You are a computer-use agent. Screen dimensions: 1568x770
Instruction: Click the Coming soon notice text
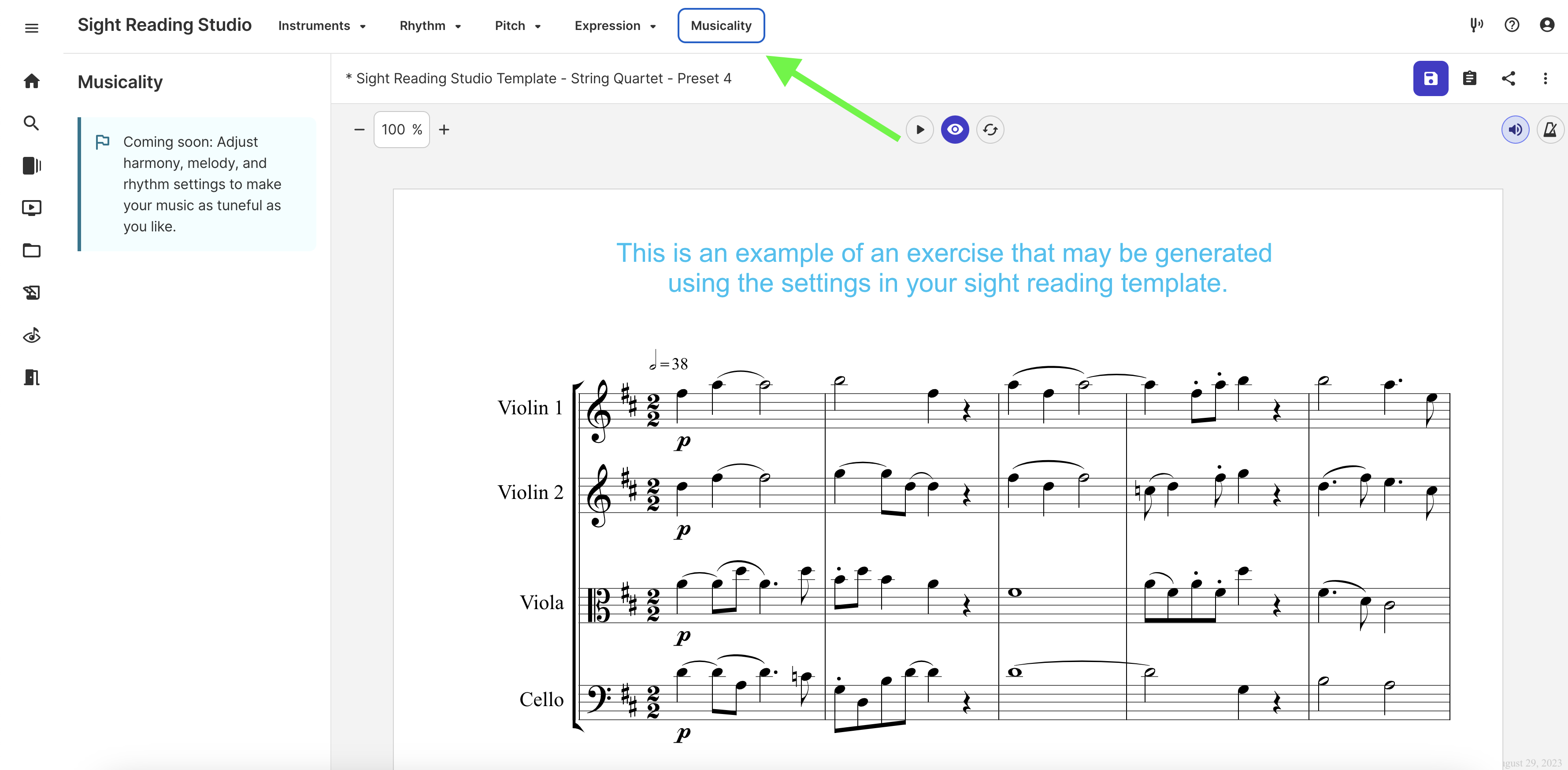pyautogui.click(x=202, y=184)
